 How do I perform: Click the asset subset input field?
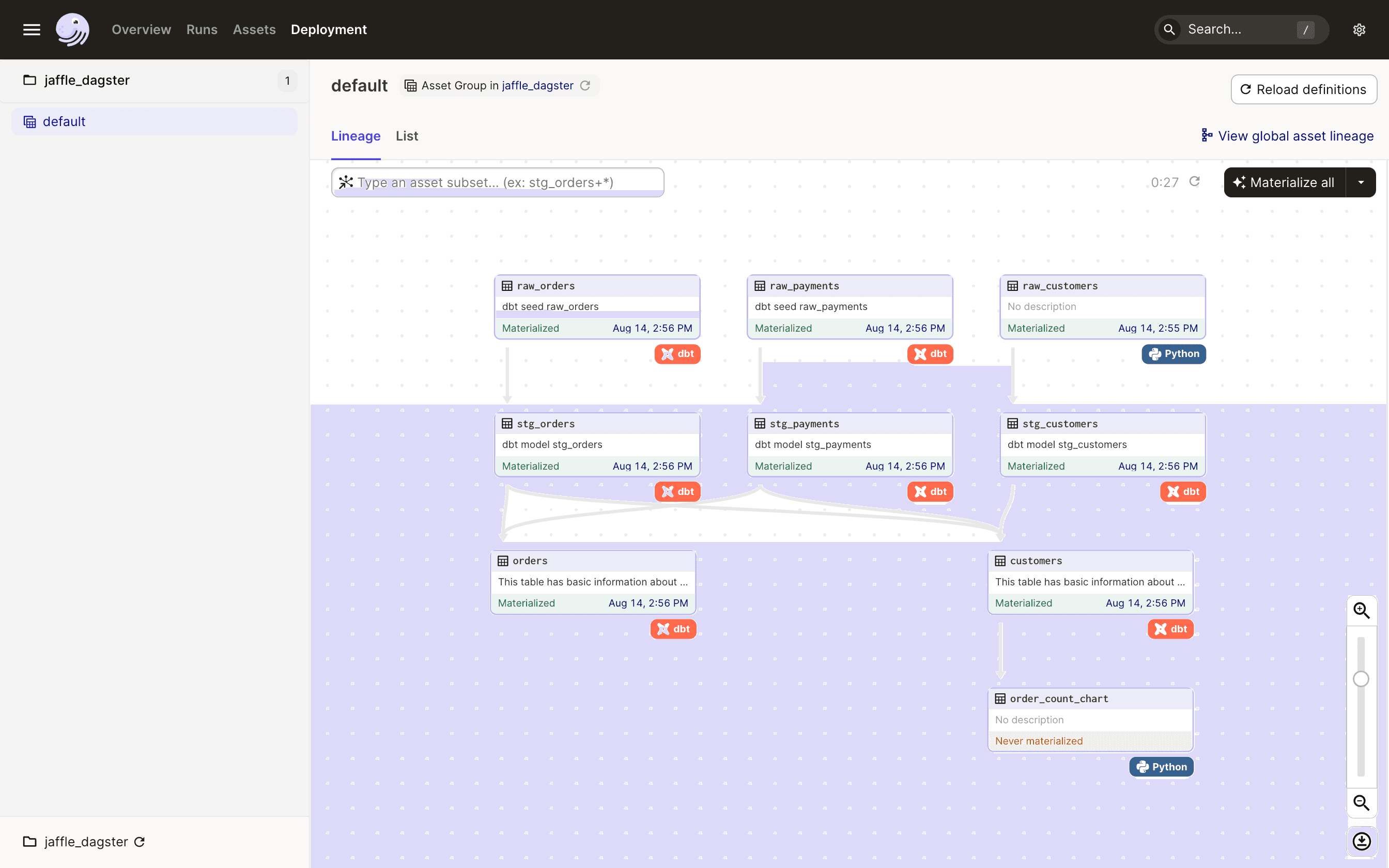point(497,182)
